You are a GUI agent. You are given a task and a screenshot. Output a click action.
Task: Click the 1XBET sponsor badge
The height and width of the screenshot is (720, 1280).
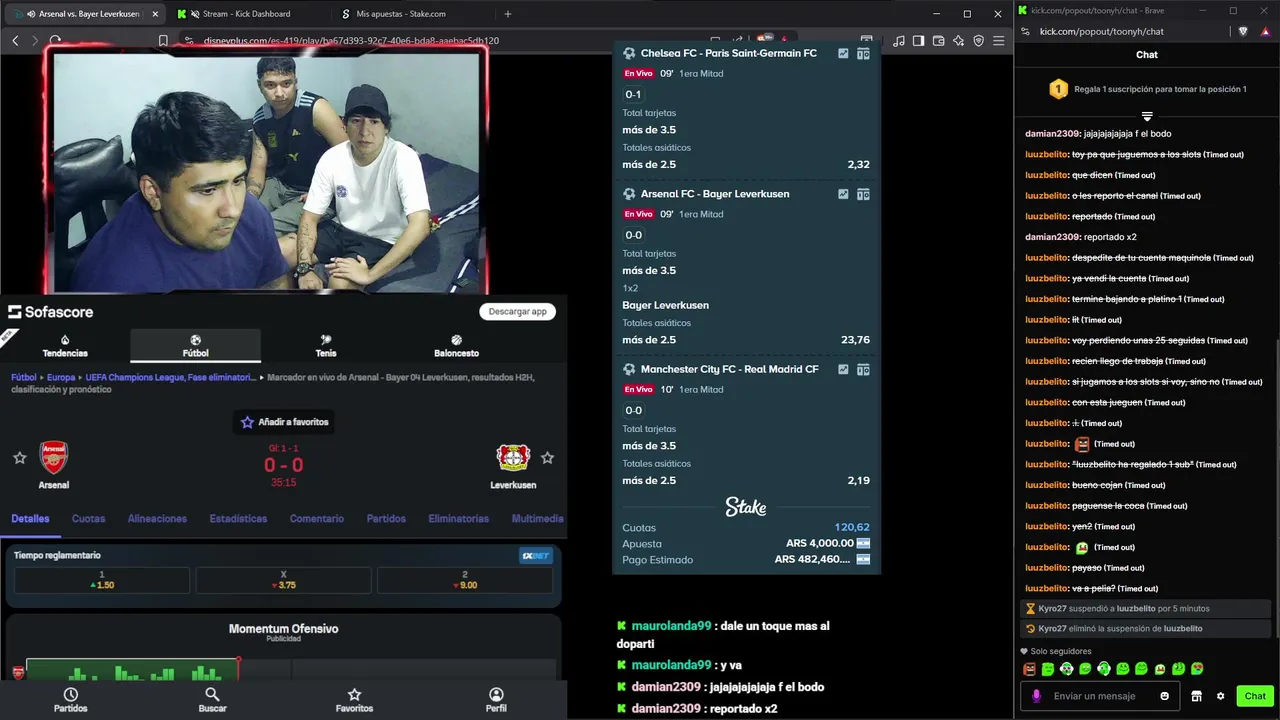(x=536, y=556)
